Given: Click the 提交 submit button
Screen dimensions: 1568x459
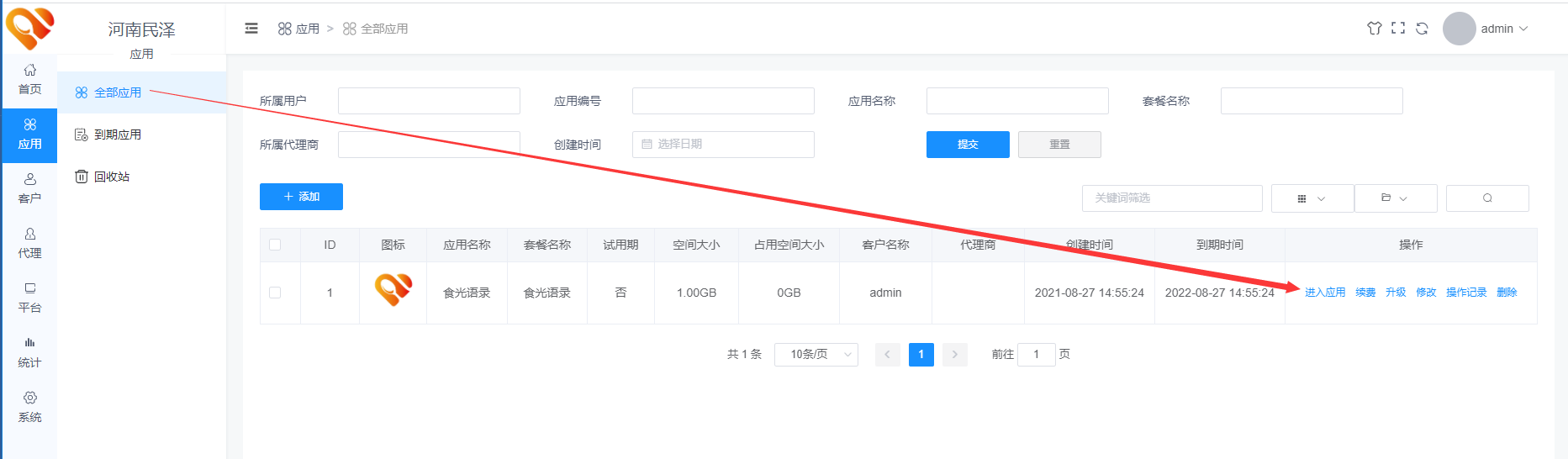Looking at the screenshot, I should tap(968, 145).
